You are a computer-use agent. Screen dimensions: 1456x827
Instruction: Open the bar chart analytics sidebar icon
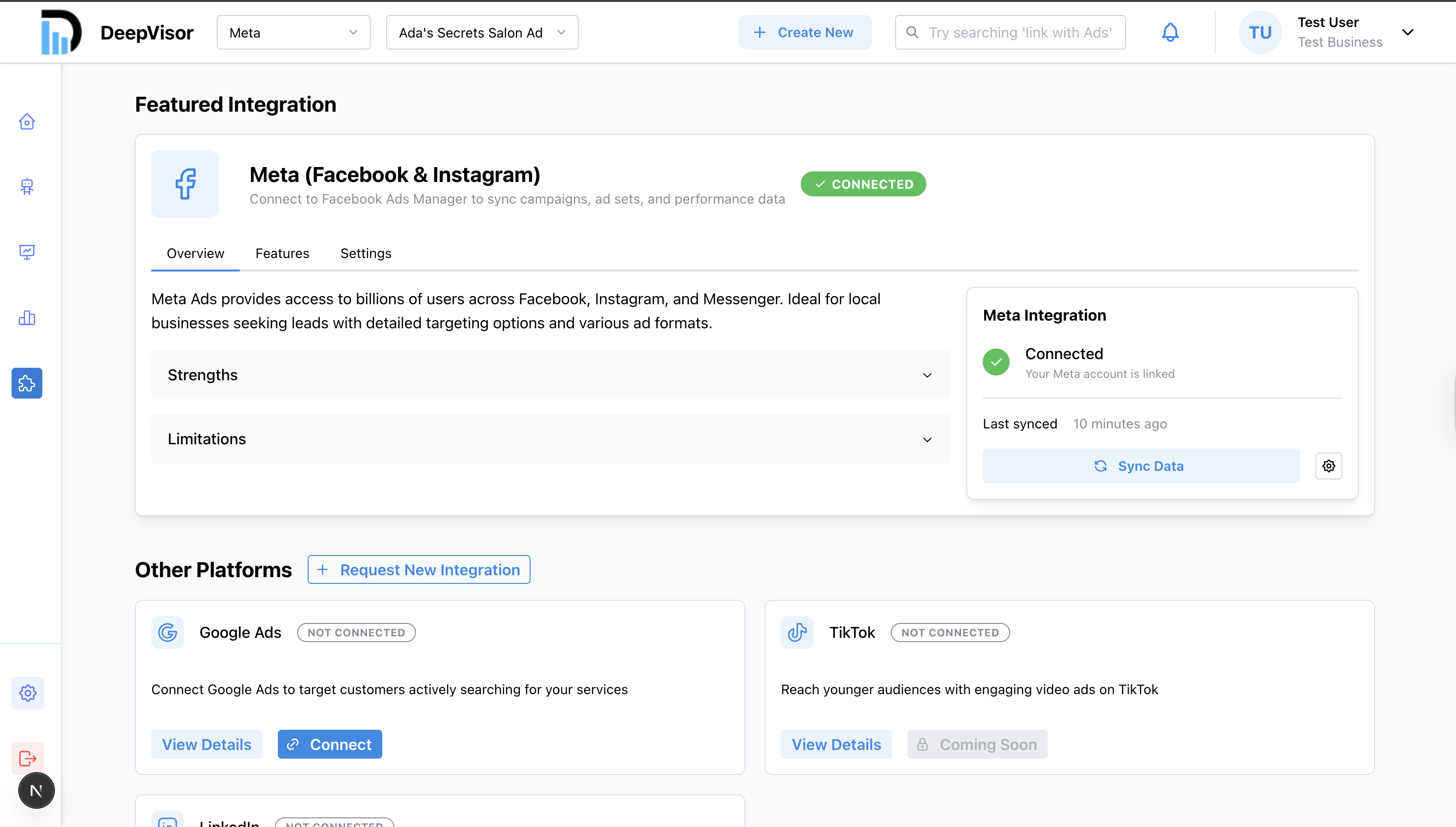click(x=26, y=318)
